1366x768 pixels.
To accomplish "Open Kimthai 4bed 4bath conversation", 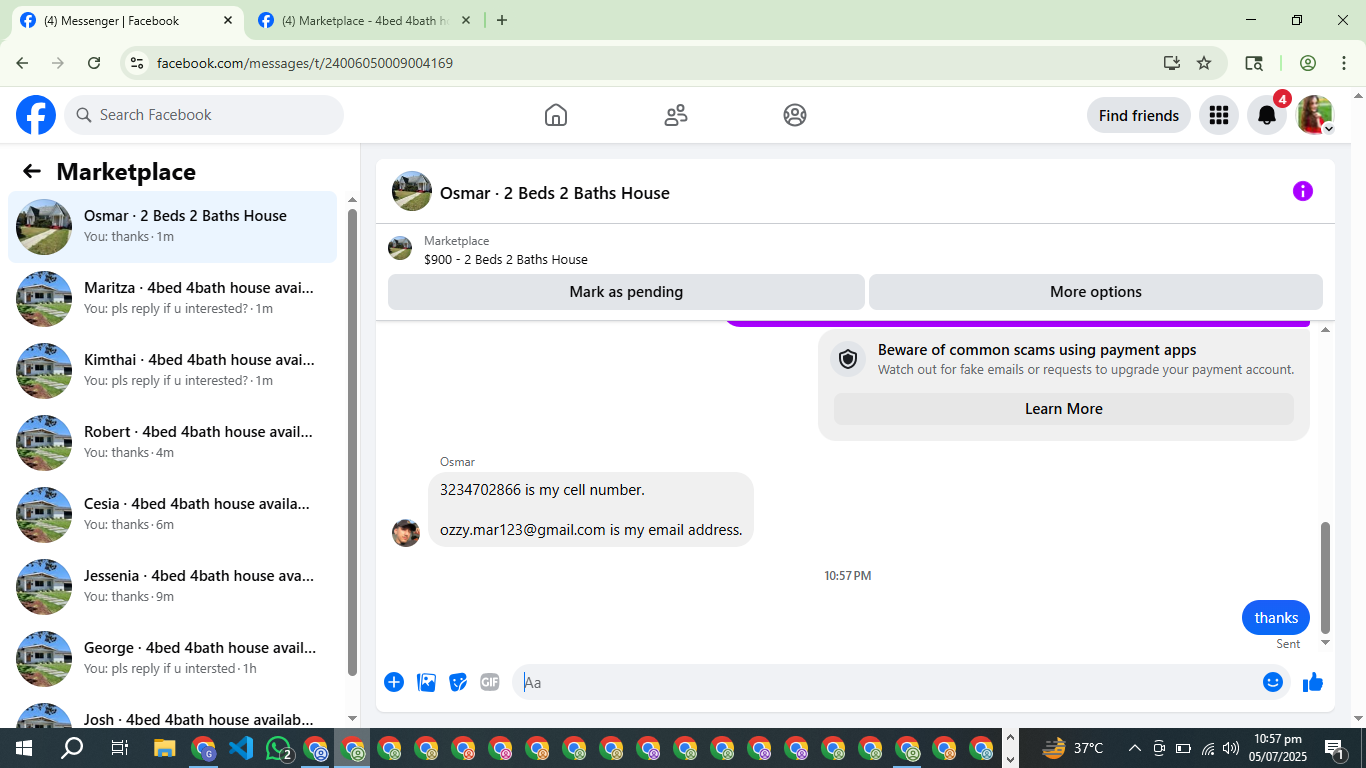I will click(x=172, y=371).
